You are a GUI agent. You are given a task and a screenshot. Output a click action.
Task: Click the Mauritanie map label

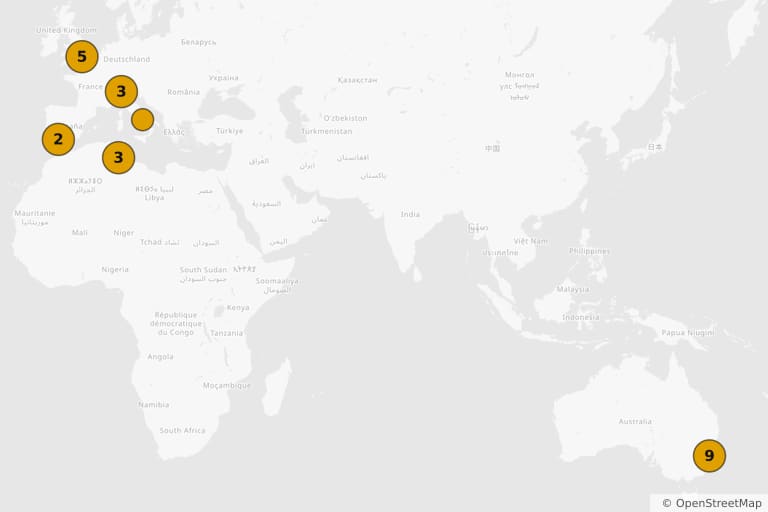click(x=35, y=213)
